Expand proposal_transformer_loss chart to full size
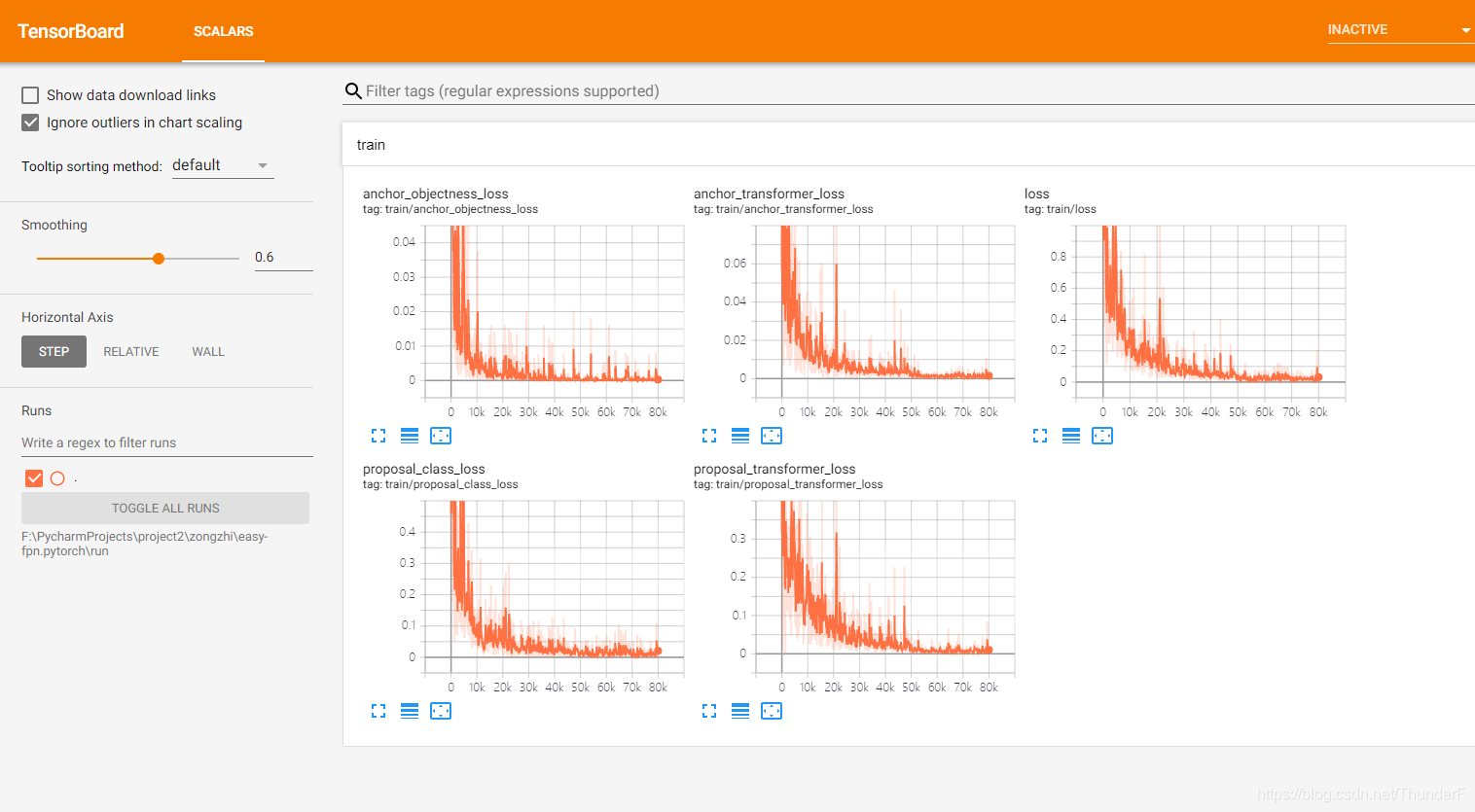1475x812 pixels. [x=709, y=711]
